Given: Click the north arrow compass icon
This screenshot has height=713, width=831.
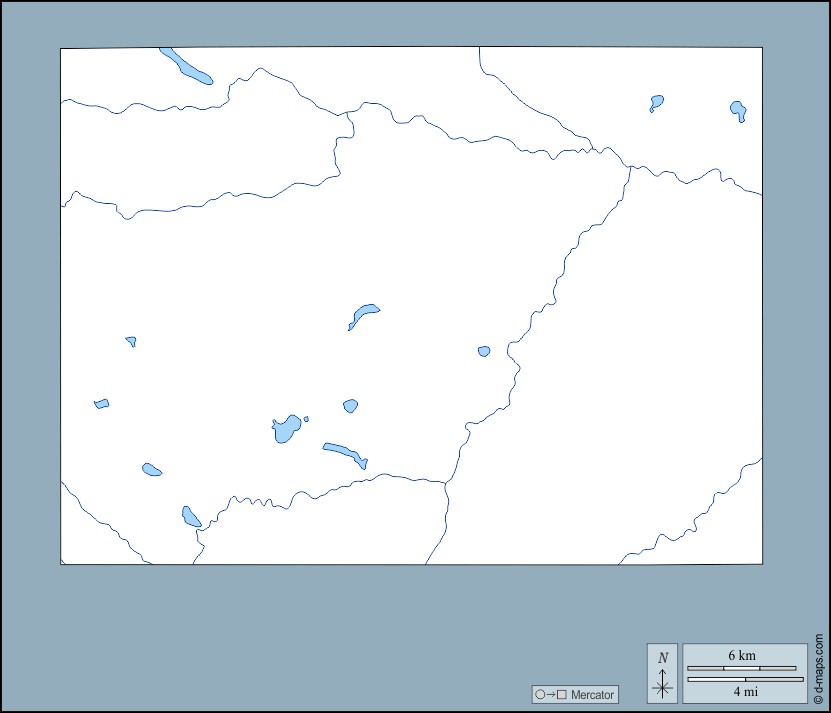Looking at the screenshot, I should click(662, 683).
